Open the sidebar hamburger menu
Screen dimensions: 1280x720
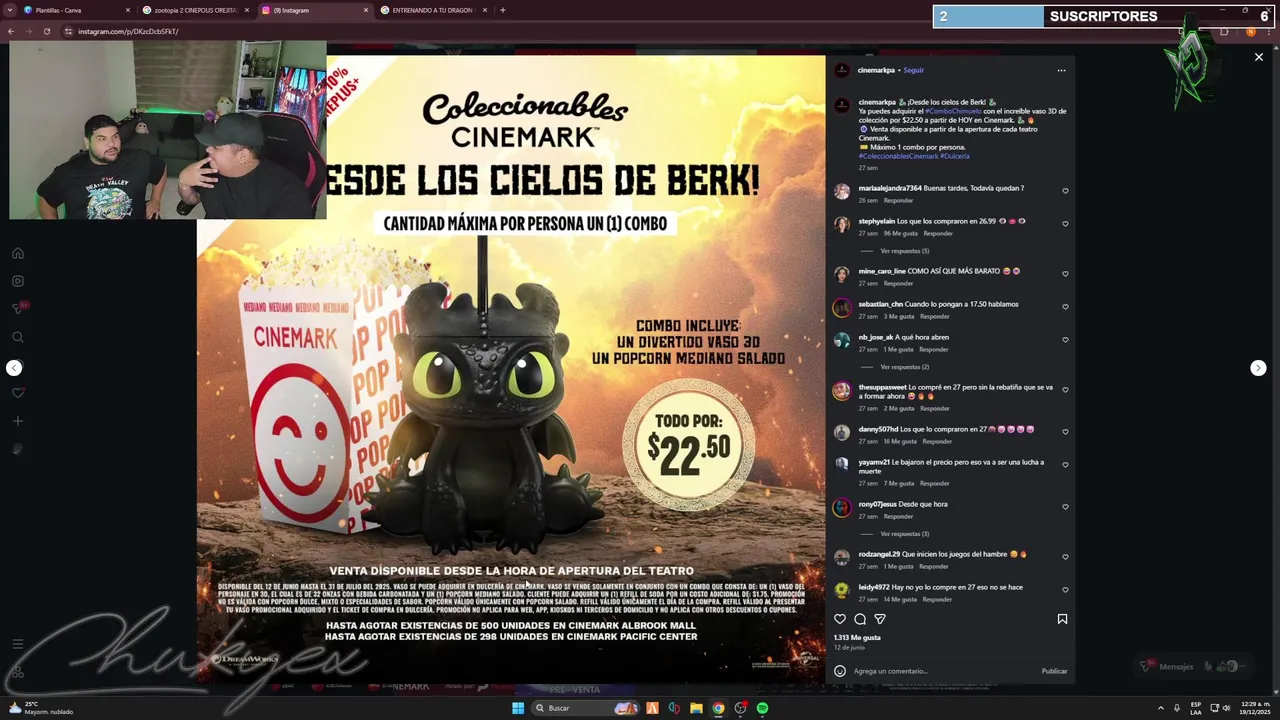(17, 644)
